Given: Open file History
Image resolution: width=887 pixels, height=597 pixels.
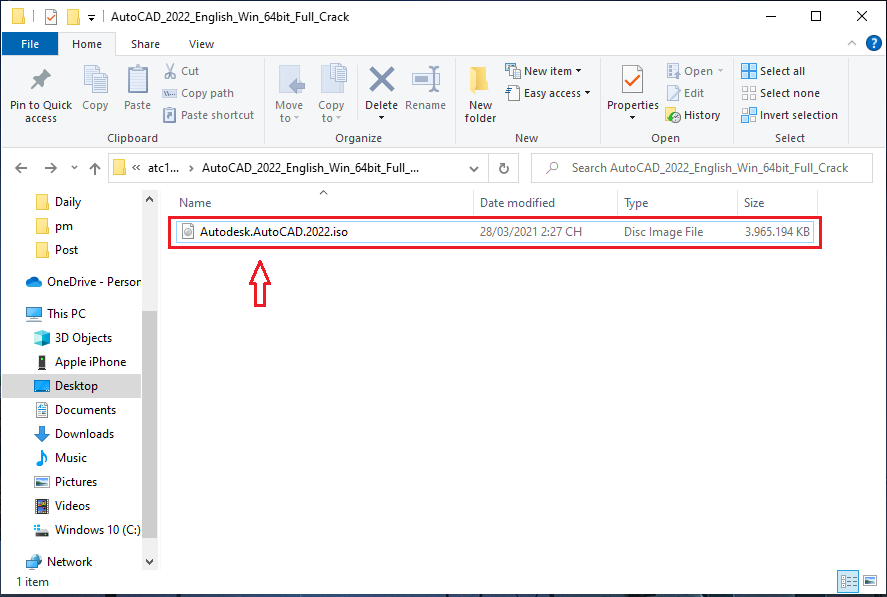Looking at the screenshot, I should tap(694, 115).
